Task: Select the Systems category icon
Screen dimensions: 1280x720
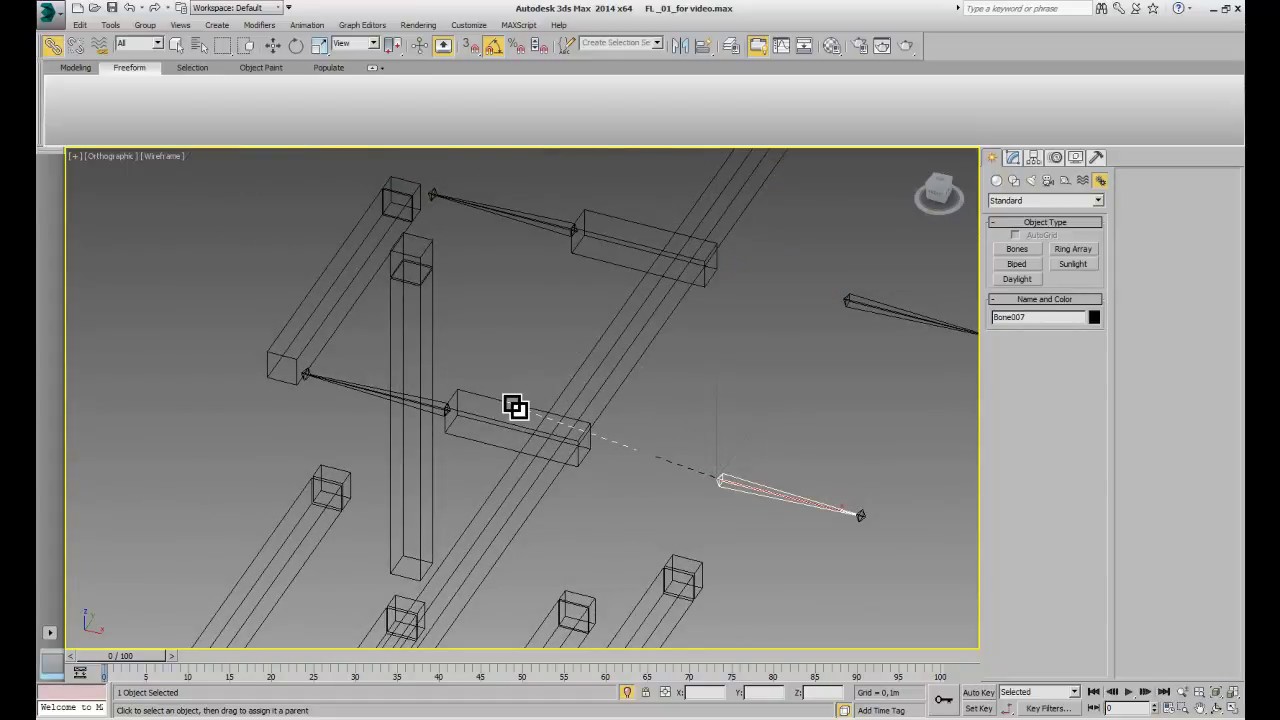Action: [1100, 181]
